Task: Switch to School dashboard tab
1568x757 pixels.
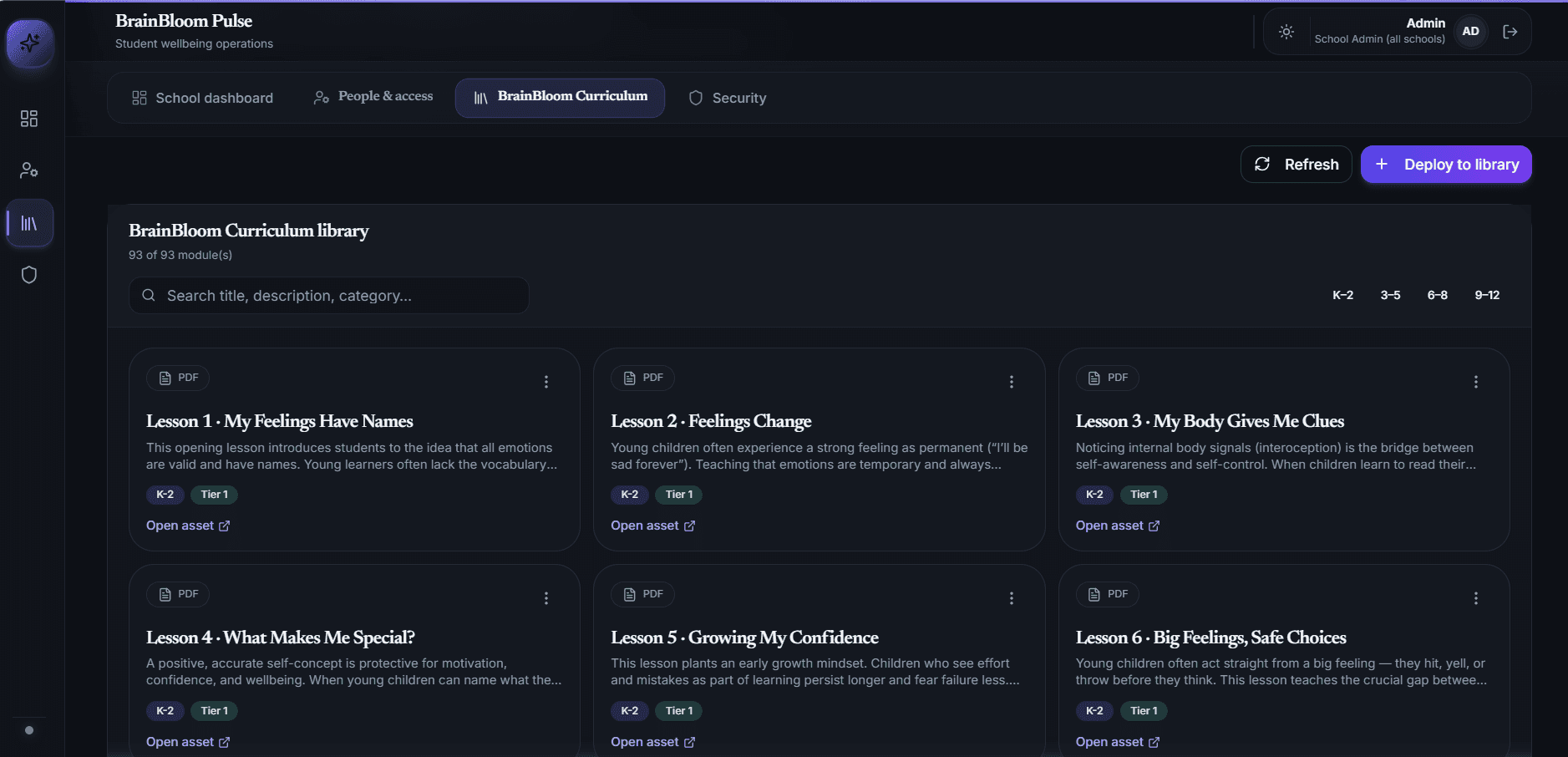Action: coord(203,98)
